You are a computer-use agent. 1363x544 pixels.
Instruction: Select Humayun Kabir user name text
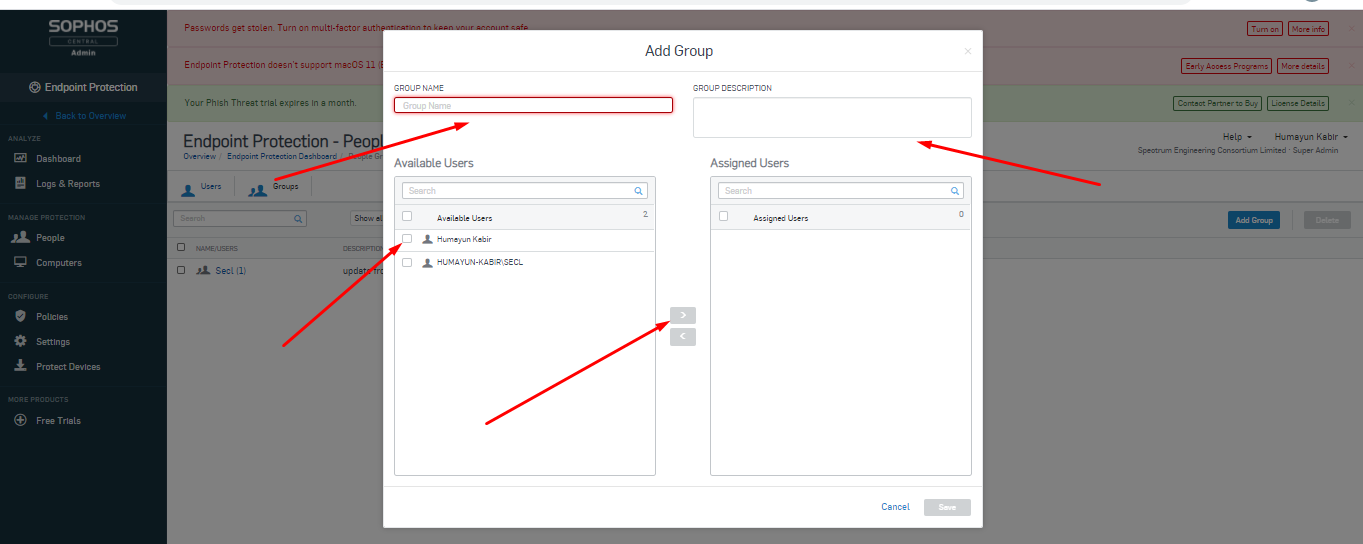[x=464, y=239]
